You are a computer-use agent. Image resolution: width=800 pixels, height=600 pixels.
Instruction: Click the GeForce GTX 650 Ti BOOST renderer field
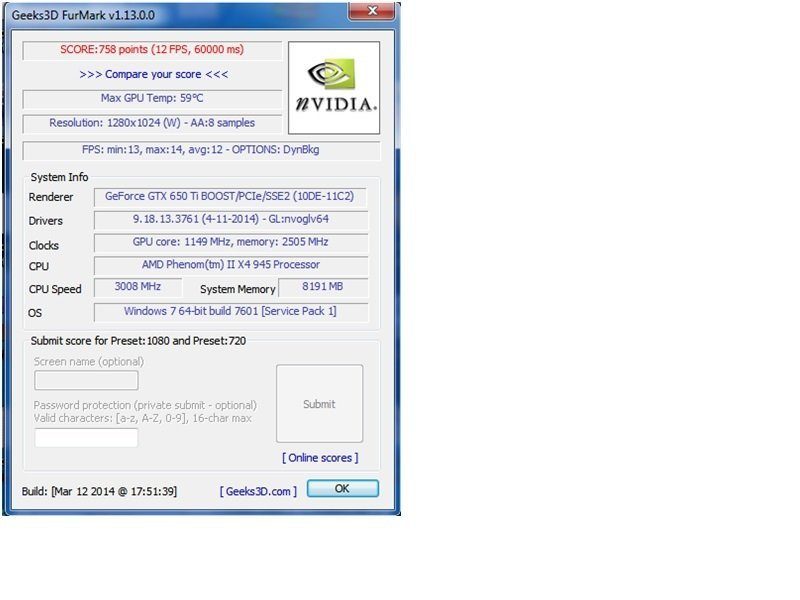(230, 197)
